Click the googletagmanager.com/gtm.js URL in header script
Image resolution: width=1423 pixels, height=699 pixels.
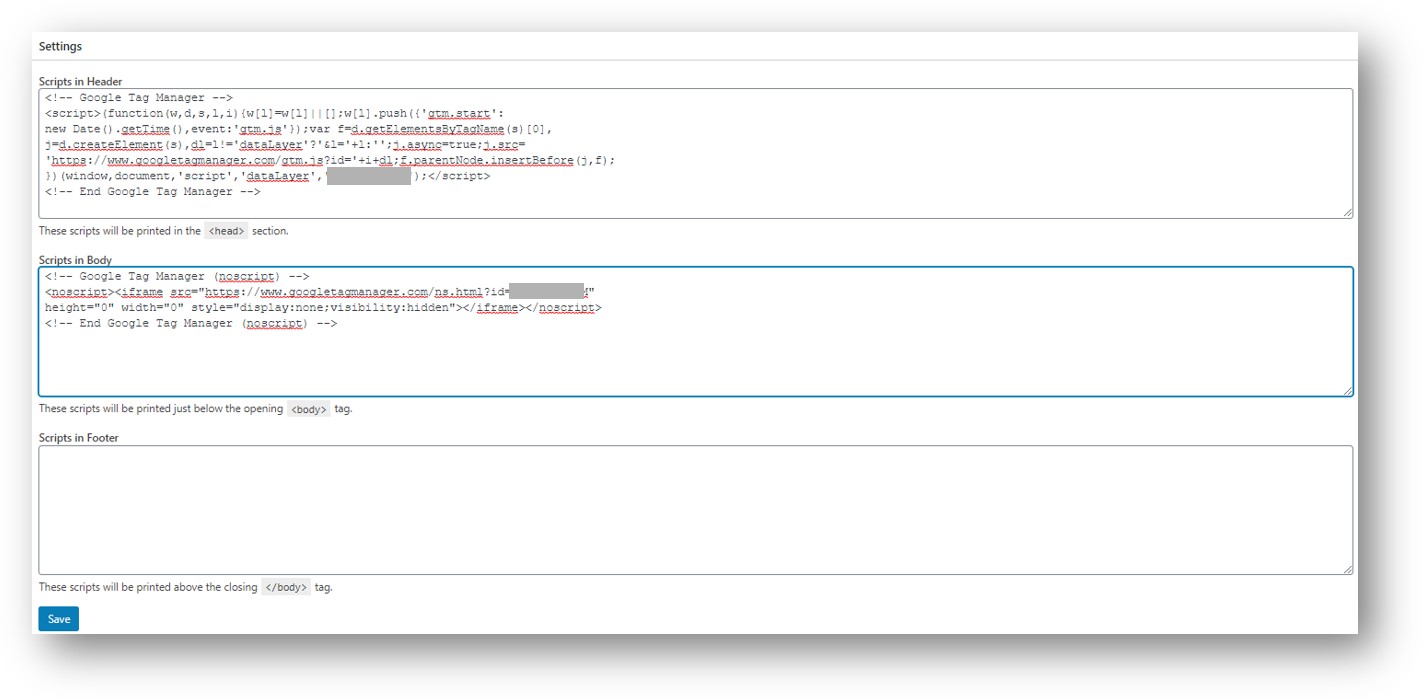pos(203,160)
